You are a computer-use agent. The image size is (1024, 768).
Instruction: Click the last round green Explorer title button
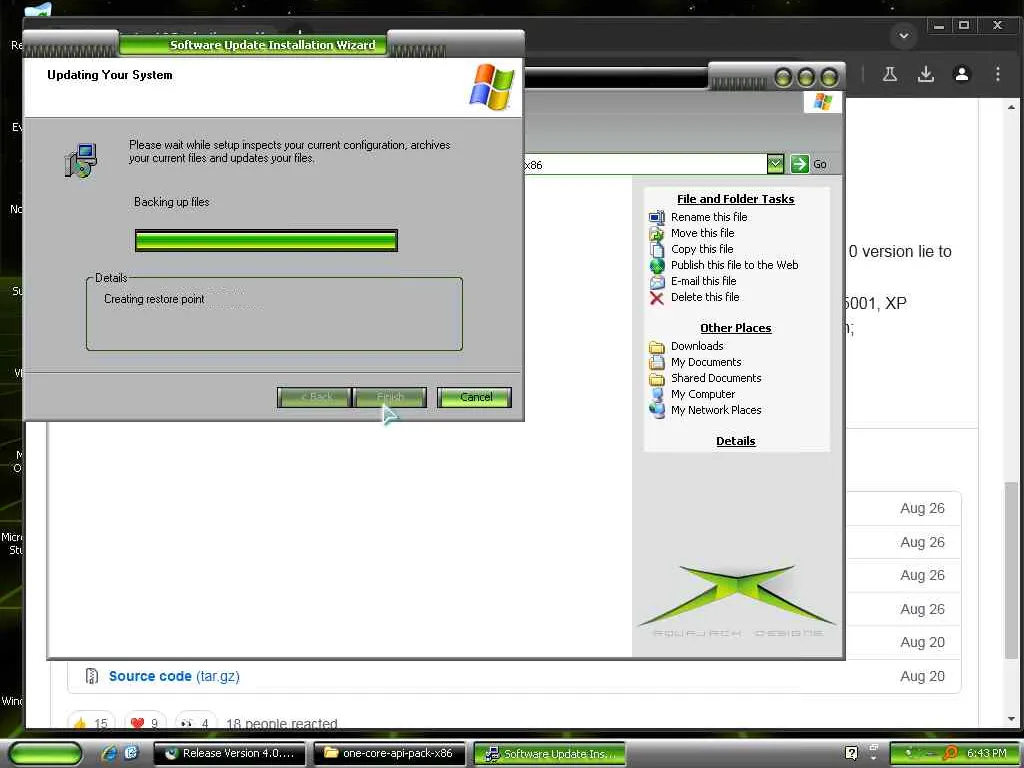tap(829, 78)
